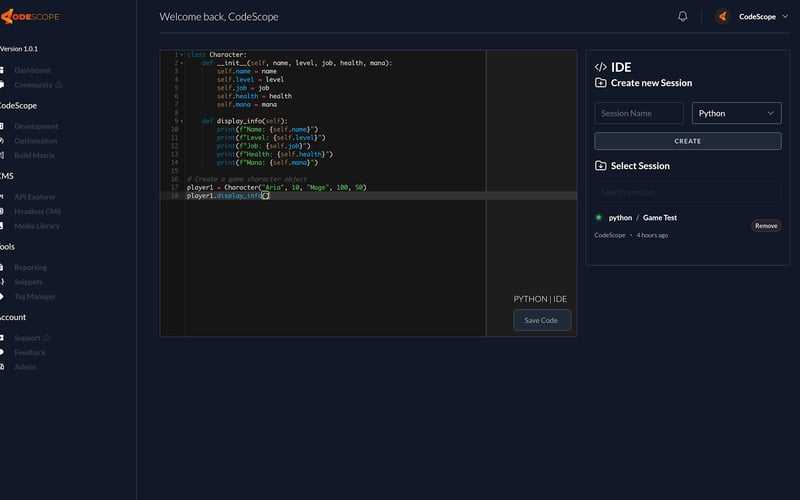This screenshot has width=800, height=500.
Task: Open Feedback page
Action: point(30,353)
